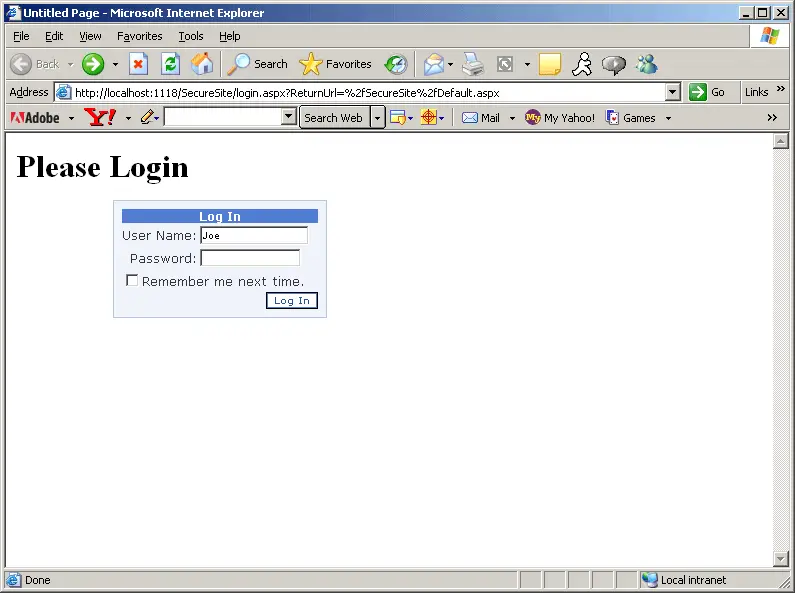
Task: Expand the Links toolbar chevron
Action: 780,89
